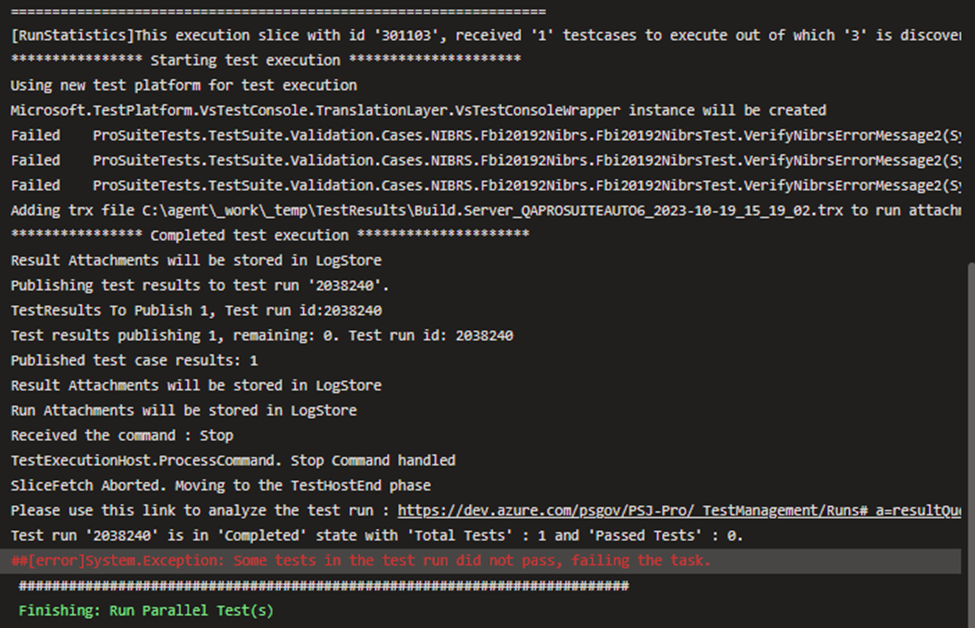Image resolution: width=975 pixels, height=628 pixels.
Task: Click the green Finishing: Run Parallel Test(s) line
Action: [x=146, y=611]
